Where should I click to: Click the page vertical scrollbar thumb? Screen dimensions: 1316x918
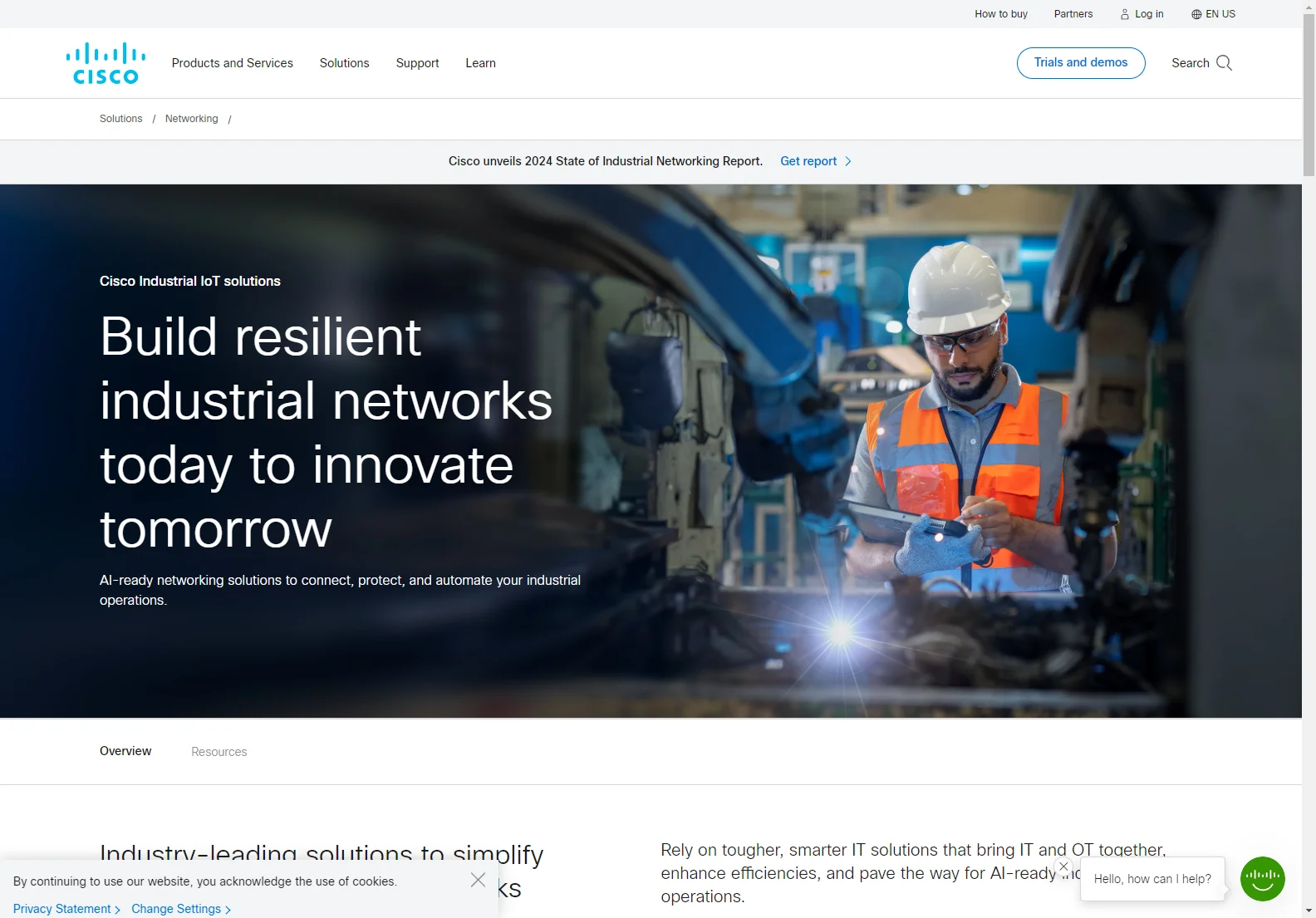tap(1309, 94)
